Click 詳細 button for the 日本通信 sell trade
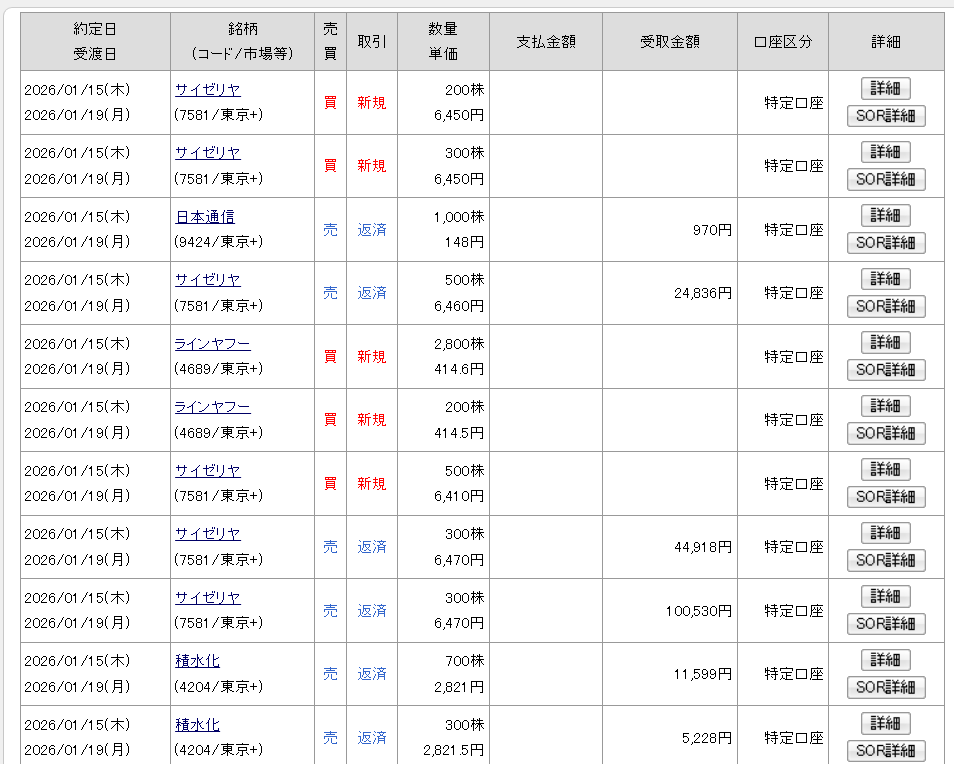Image resolution: width=954 pixels, height=764 pixels. pos(885,216)
